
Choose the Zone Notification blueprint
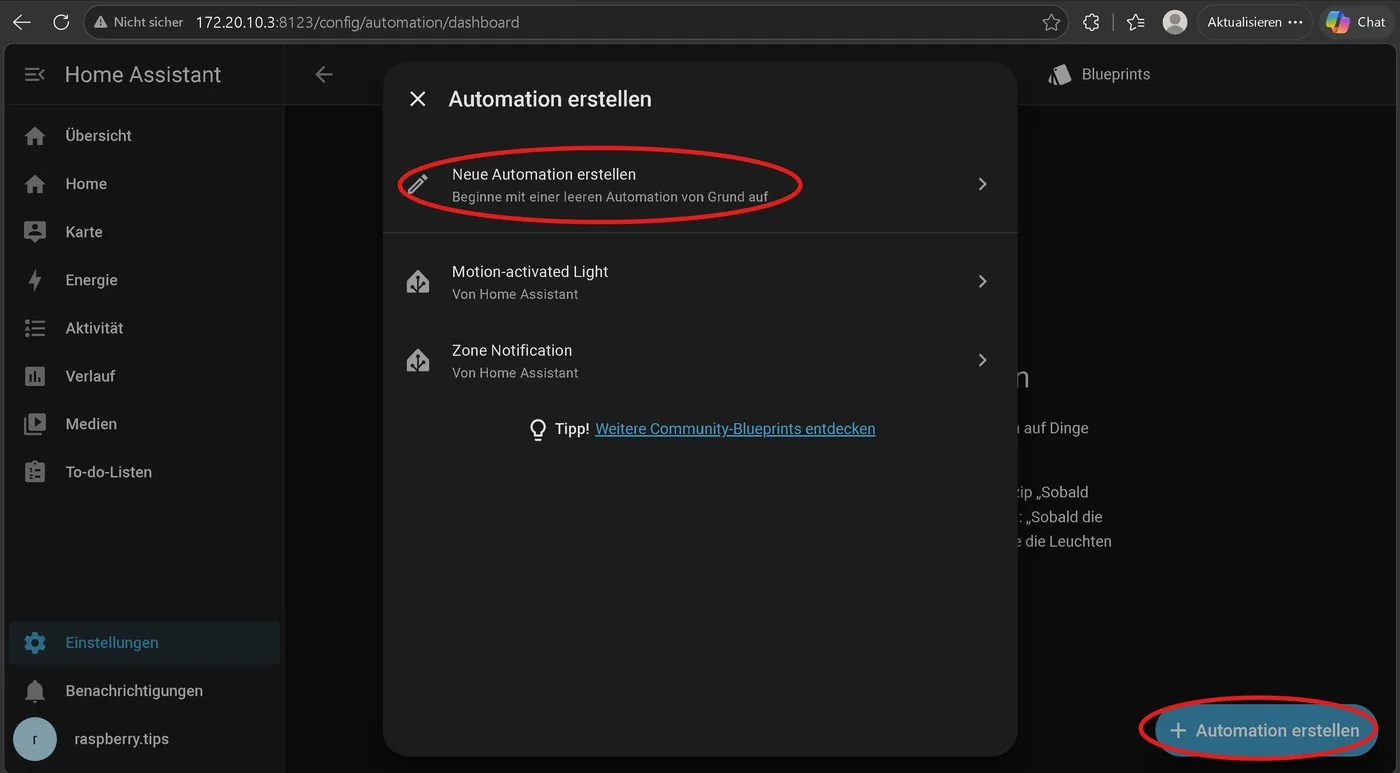pyautogui.click(x=700, y=360)
